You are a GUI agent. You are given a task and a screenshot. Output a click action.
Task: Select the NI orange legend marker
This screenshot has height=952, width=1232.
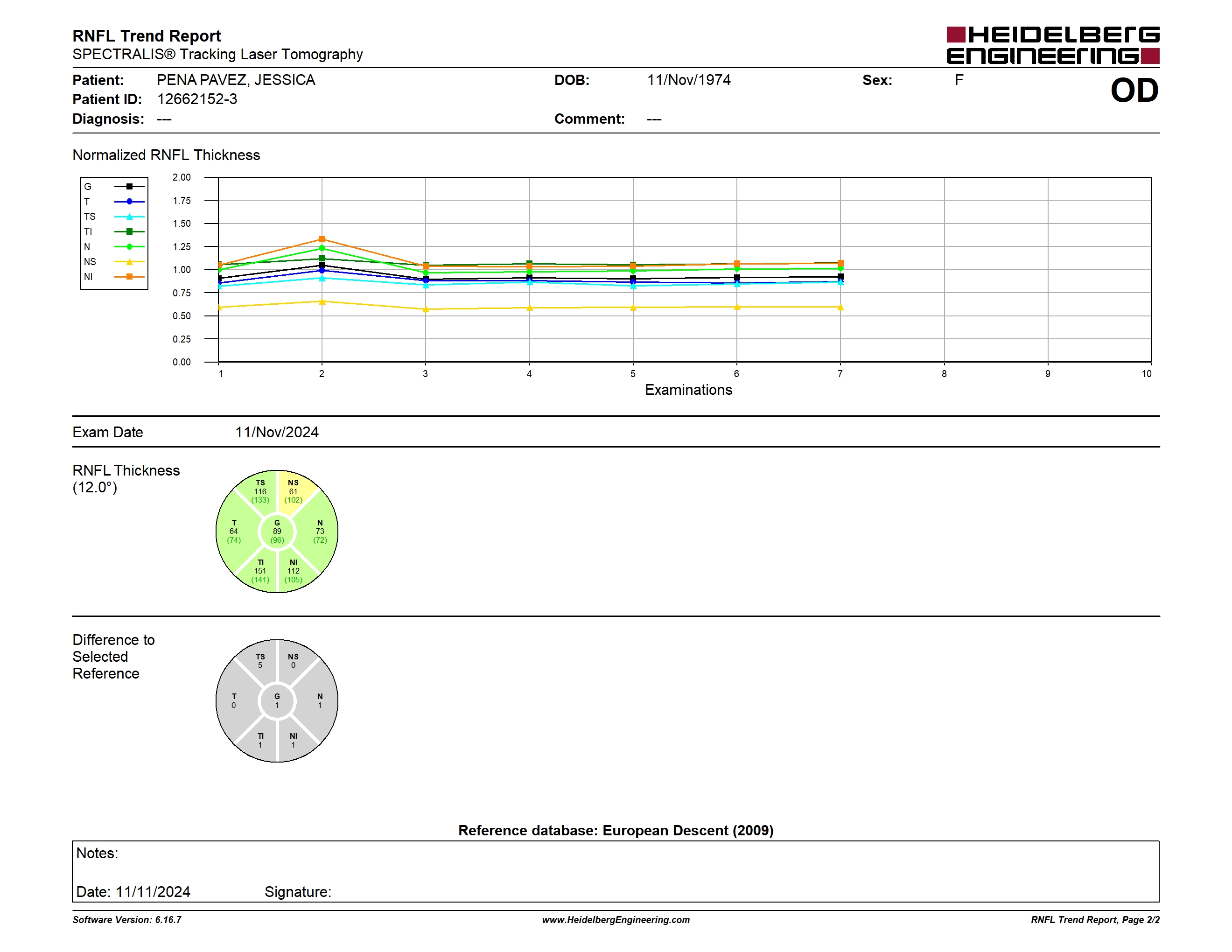tap(129, 276)
